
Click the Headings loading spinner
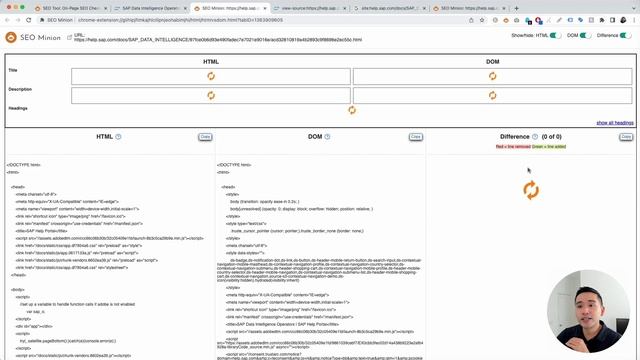pyautogui.click(x=352, y=110)
